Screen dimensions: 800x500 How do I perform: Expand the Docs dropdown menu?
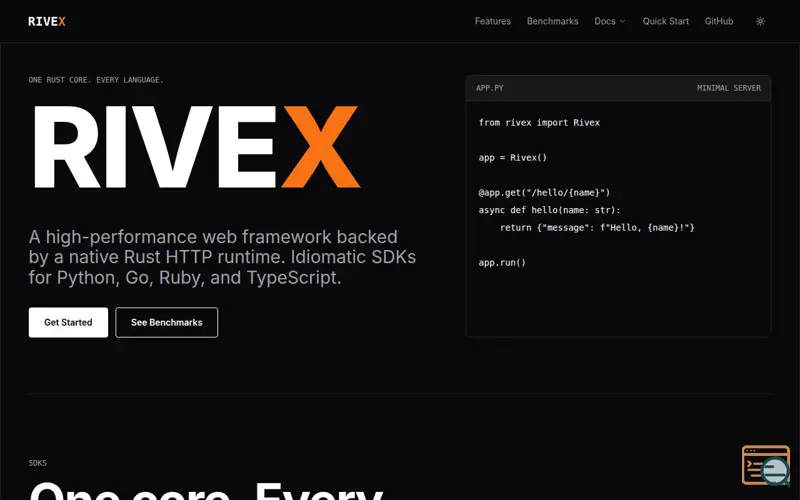coord(610,21)
